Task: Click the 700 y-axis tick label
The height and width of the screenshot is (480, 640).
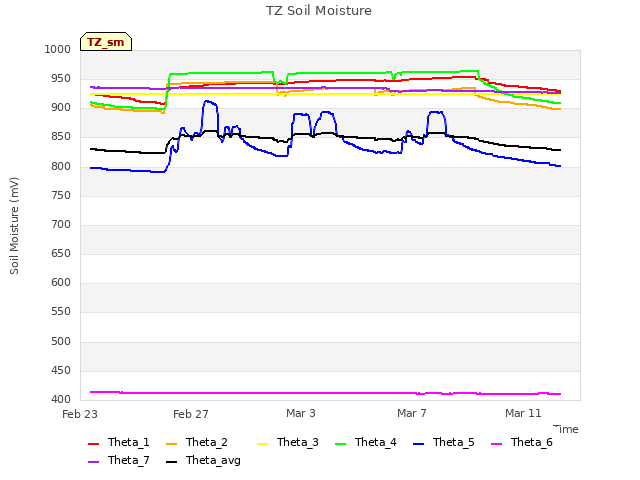Action: click(x=61, y=224)
